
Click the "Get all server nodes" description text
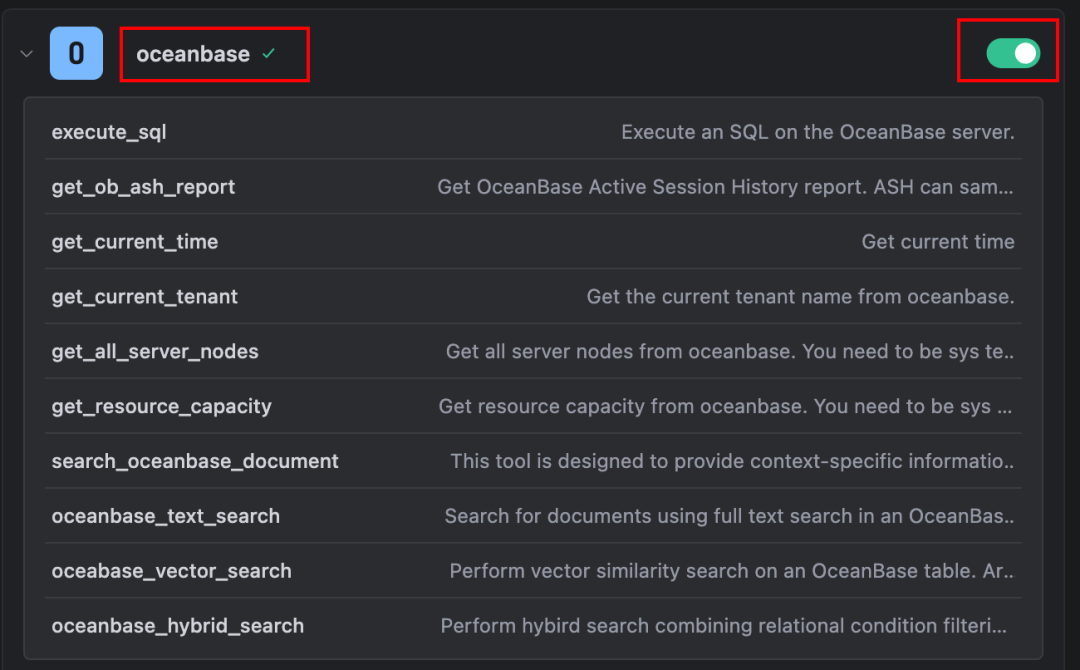click(730, 351)
